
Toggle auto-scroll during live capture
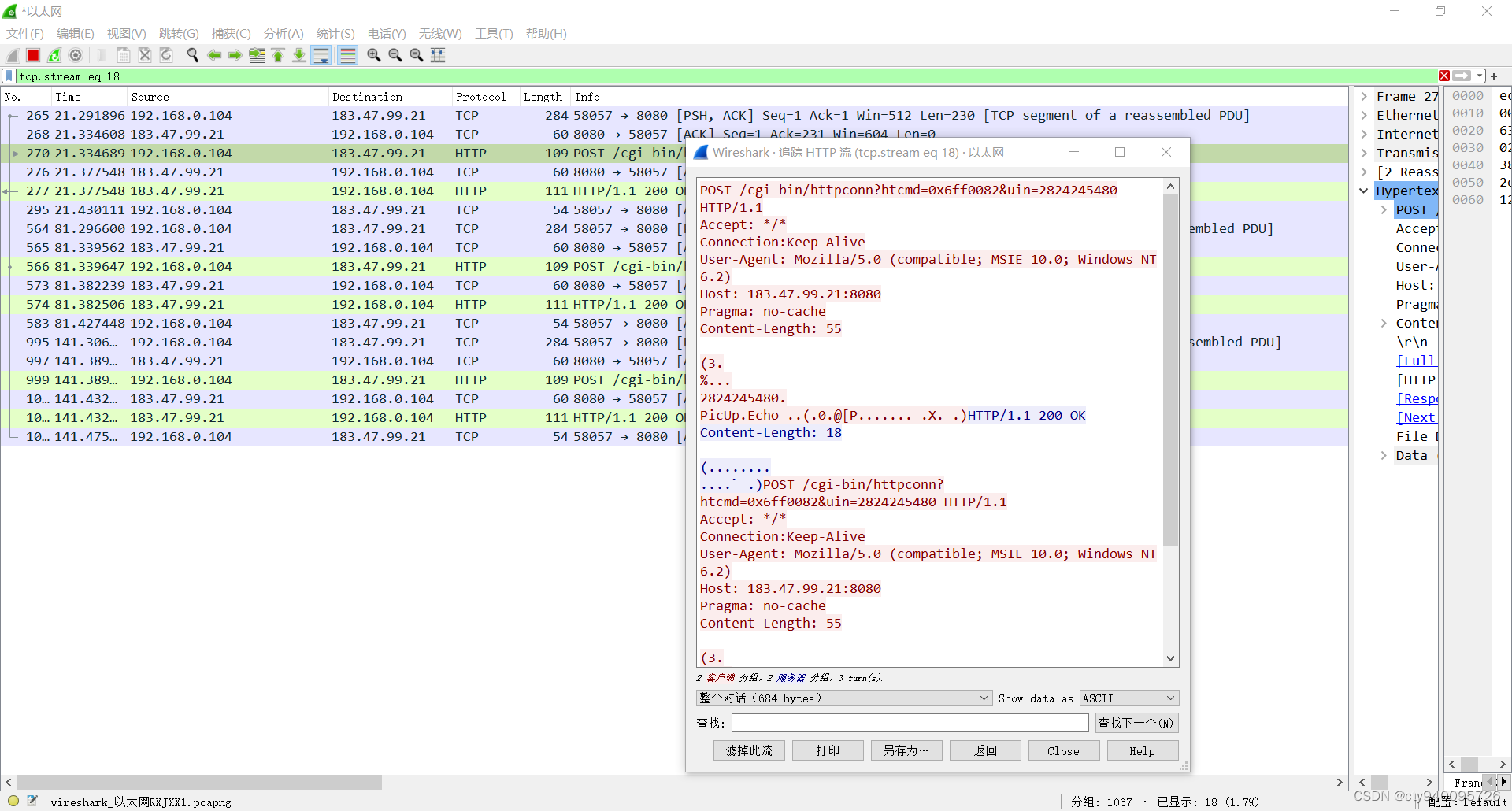(x=321, y=55)
